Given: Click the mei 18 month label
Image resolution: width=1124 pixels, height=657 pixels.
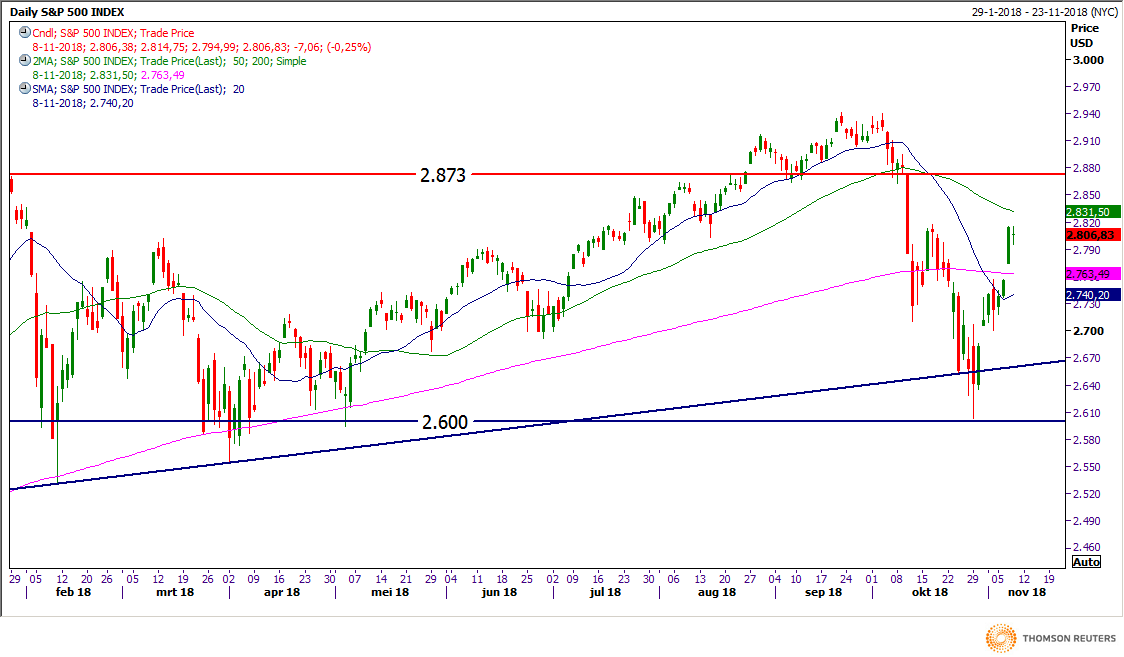Looking at the screenshot, I should (390, 592).
